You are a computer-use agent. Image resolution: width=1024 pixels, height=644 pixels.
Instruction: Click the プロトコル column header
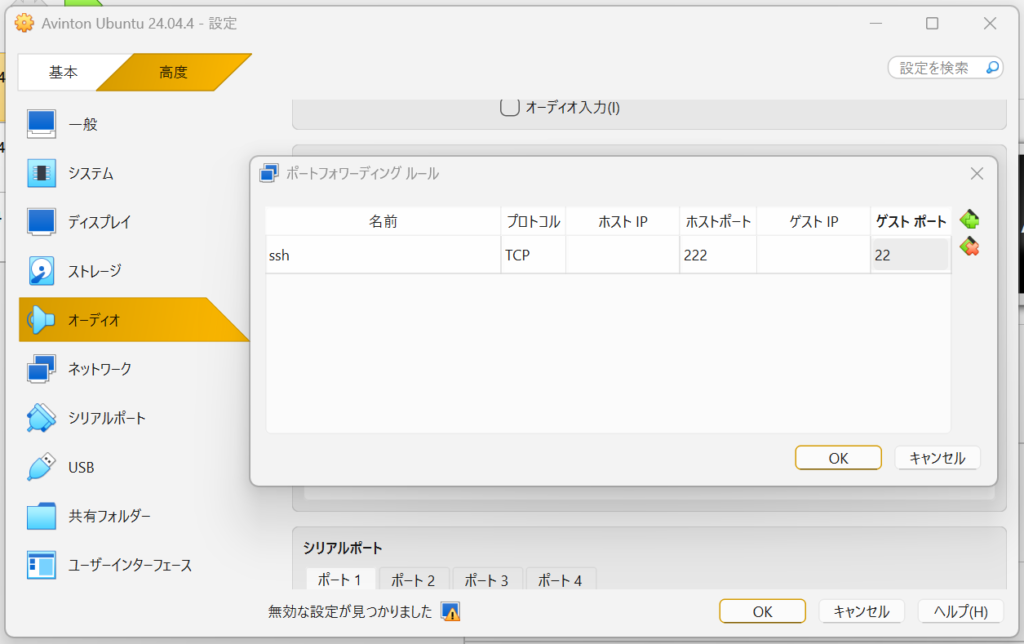pyautogui.click(x=533, y=221)
